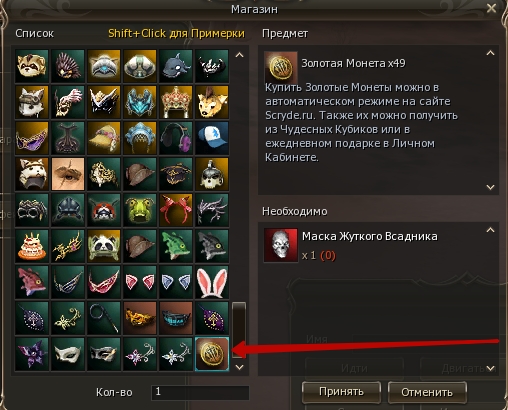This screenshot has height=410, width=508.
Task: Click the Принять button
Action: (341, 392)
